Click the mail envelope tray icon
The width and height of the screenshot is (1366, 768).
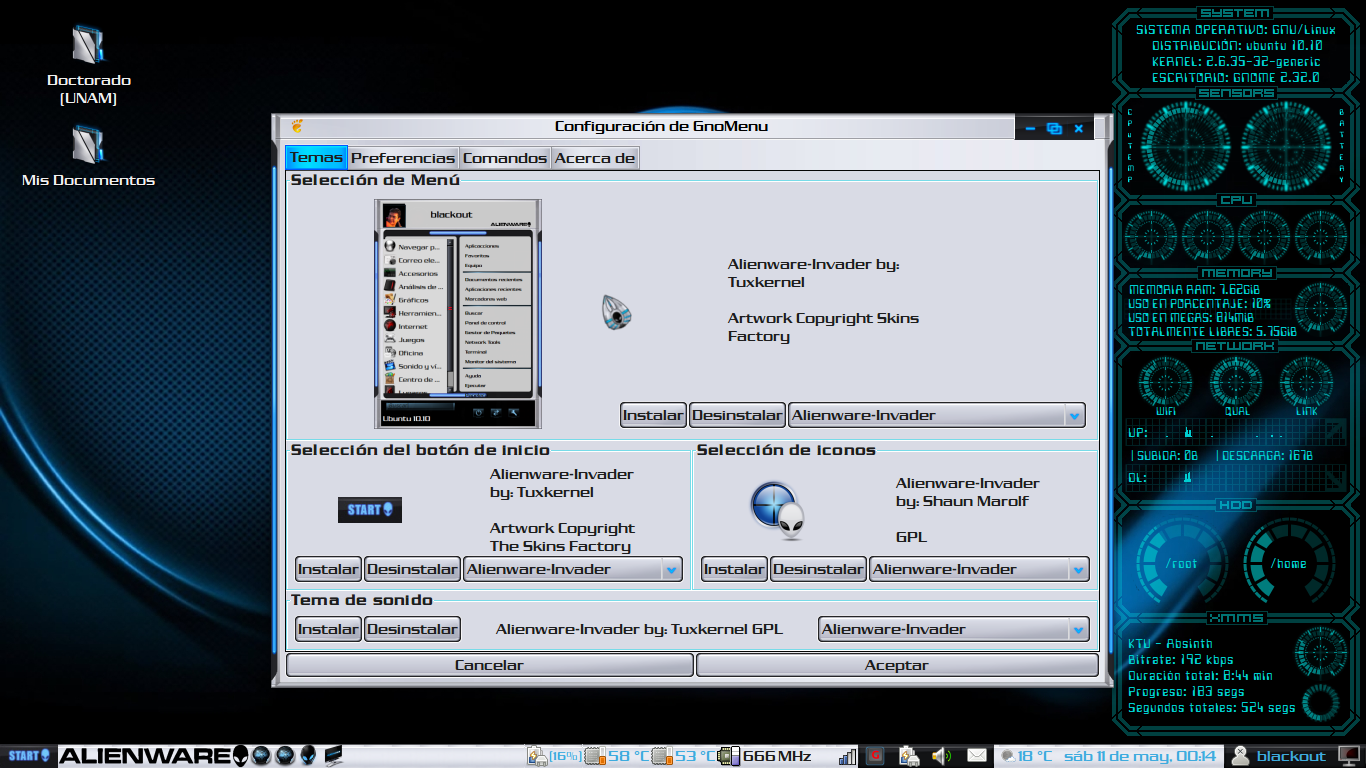977,756
